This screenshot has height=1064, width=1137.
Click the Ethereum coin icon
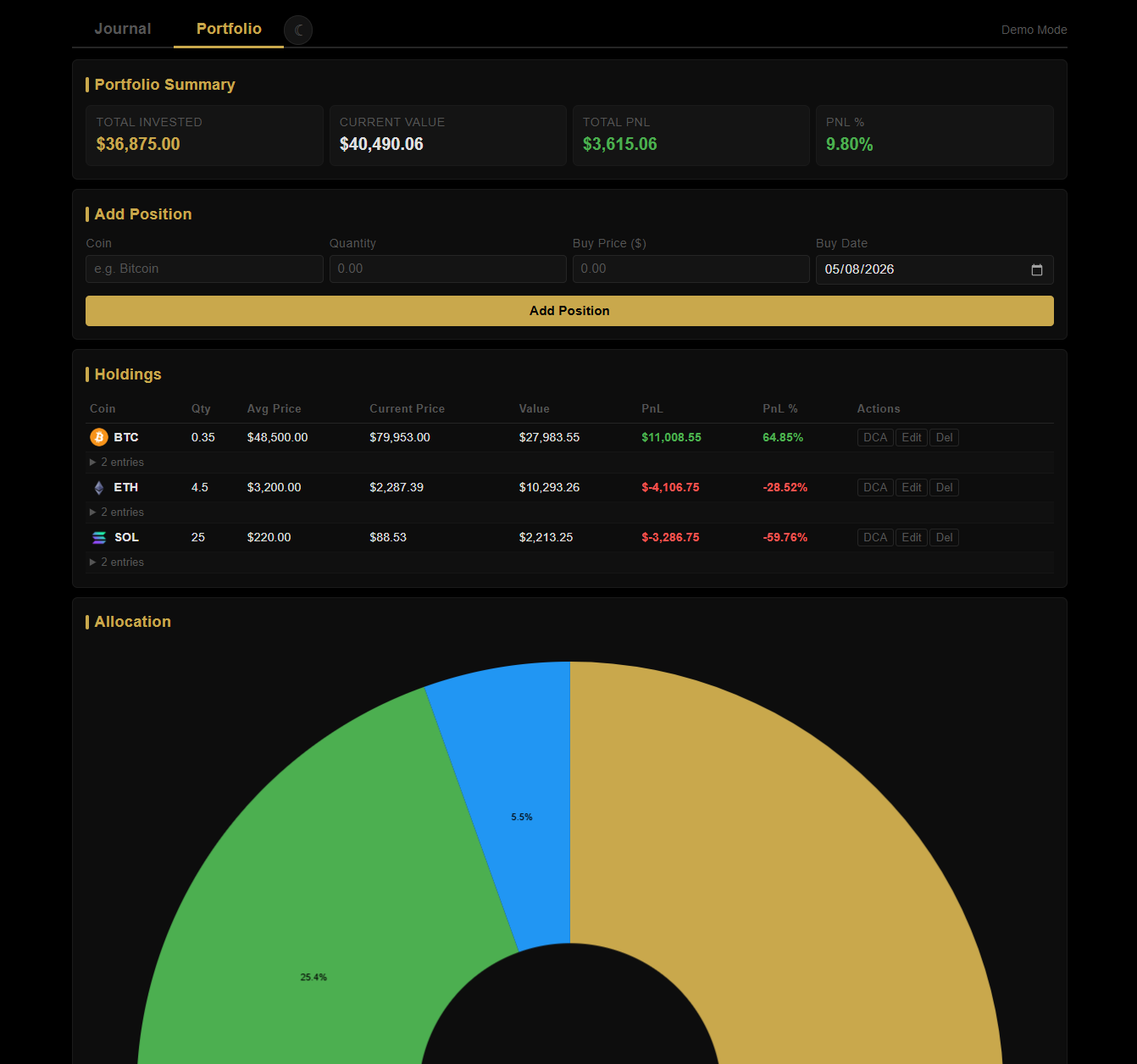[99, 487]
